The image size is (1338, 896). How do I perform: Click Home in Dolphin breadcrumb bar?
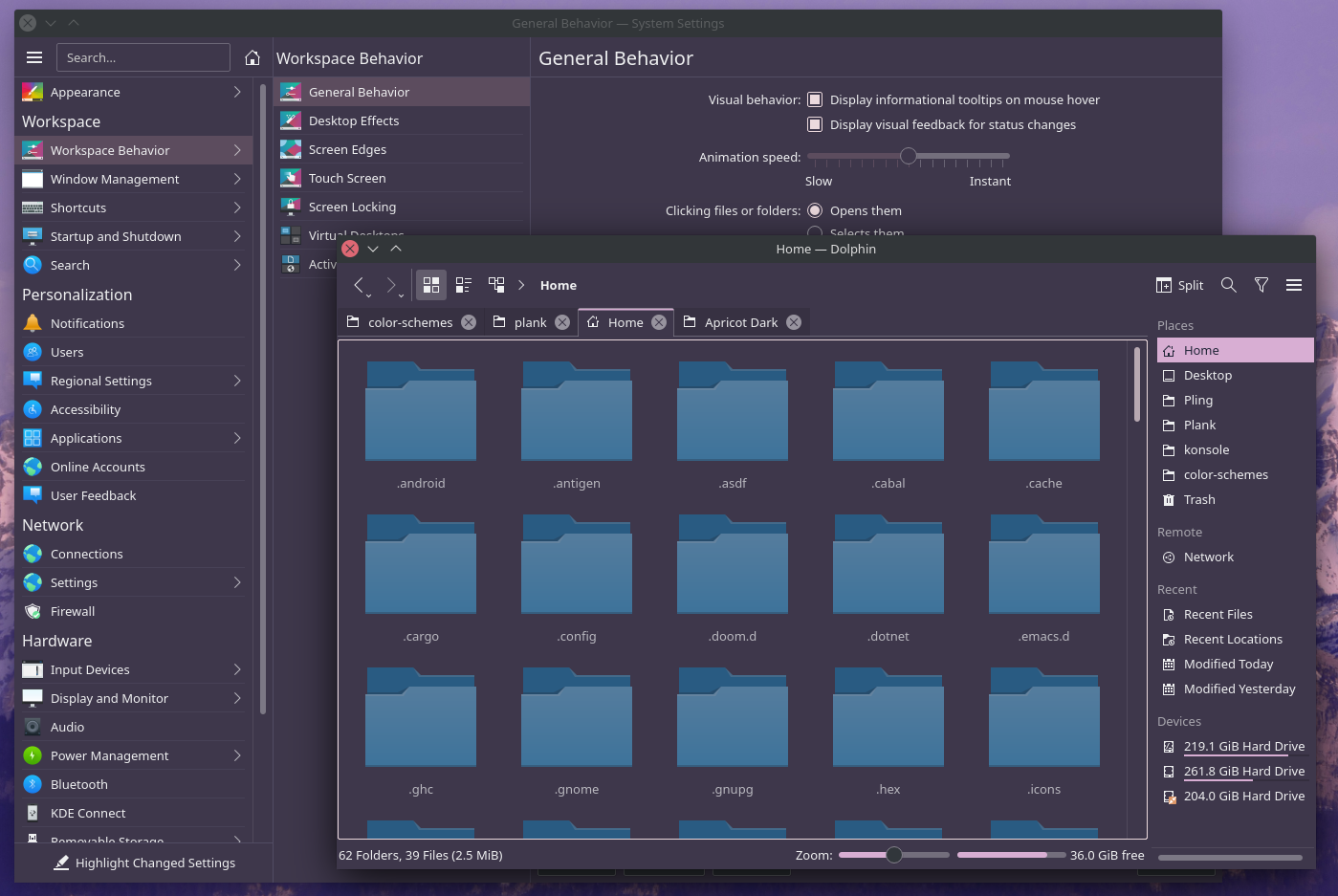(559, 285)
